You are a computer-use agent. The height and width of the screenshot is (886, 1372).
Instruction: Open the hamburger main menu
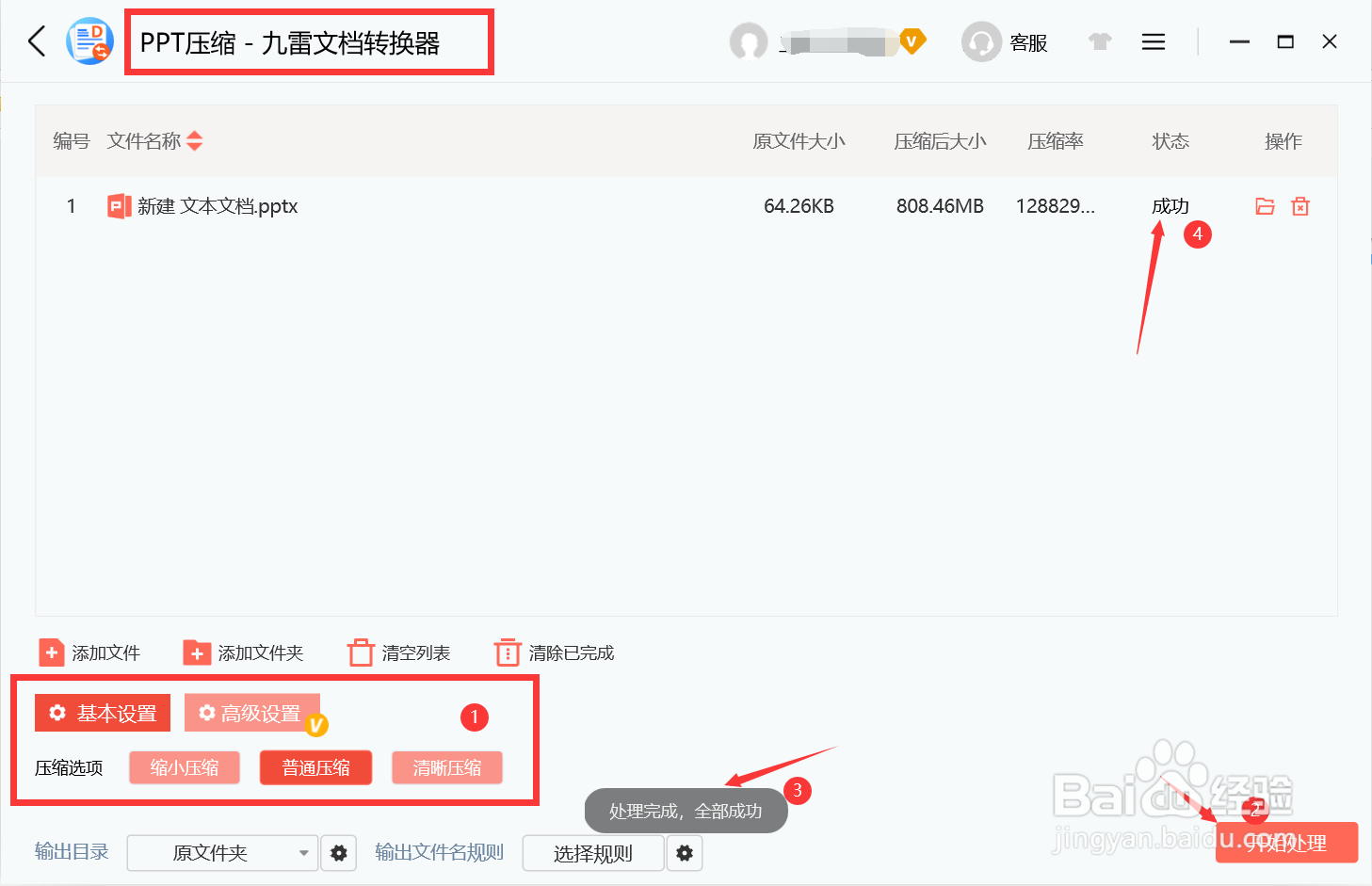[1154, 41]
